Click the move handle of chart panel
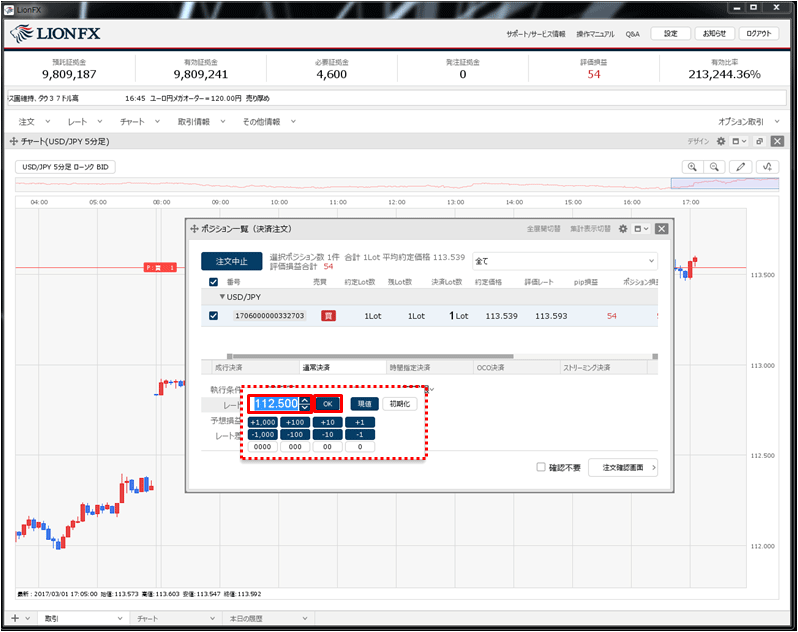Image resolution: width=798 pixels, height=632 pixels. point(14,141)
